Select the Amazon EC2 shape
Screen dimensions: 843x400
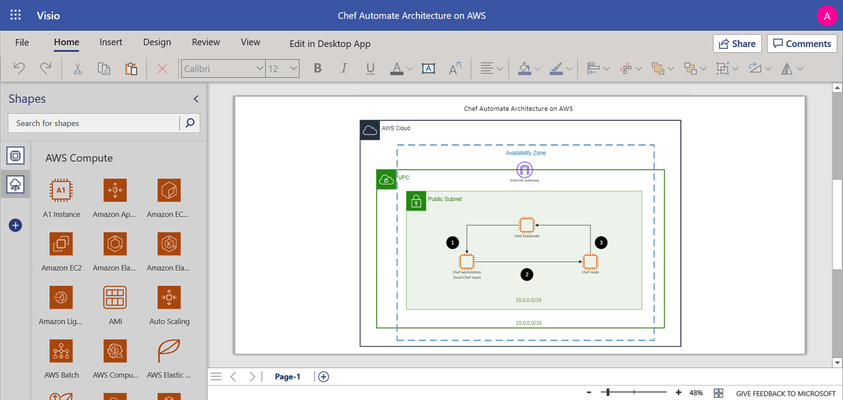(61, 252)
